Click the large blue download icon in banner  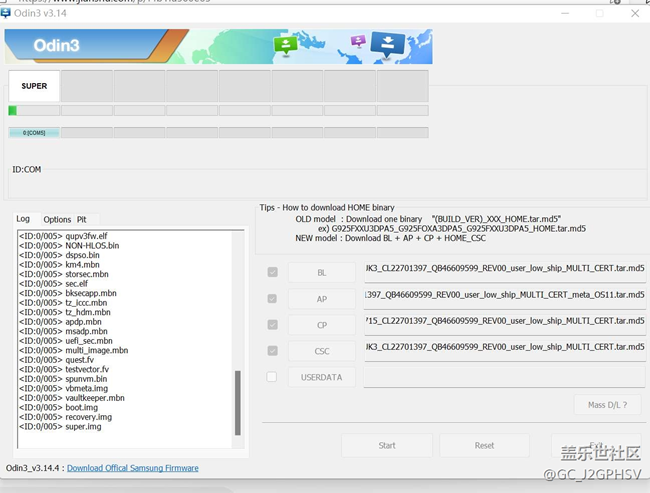(387, 44)
